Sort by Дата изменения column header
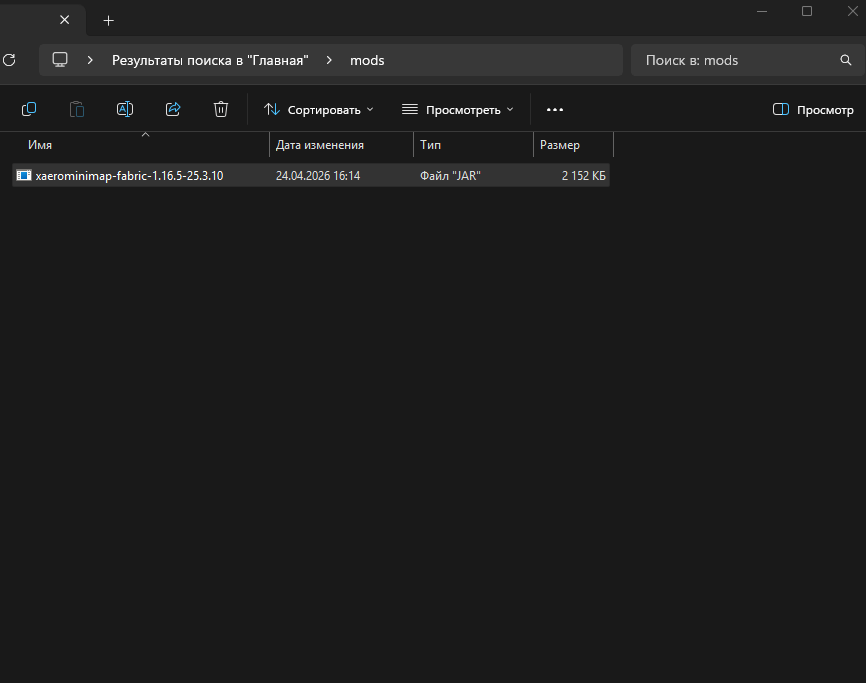This screenshot has width=866, height=683. (x=320, y=145)
